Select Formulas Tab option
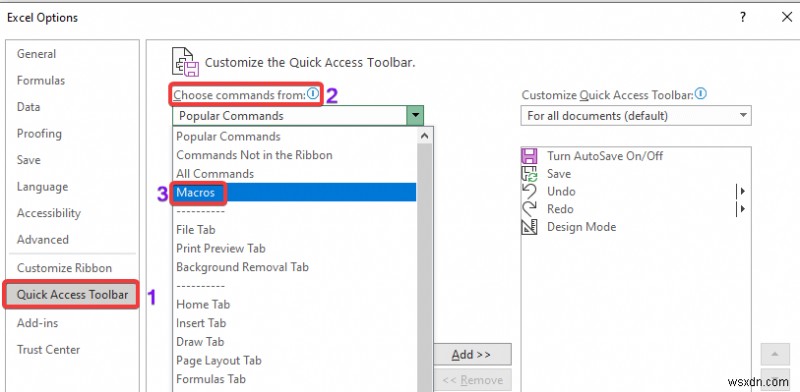800x392 pixels. [211, 379]
